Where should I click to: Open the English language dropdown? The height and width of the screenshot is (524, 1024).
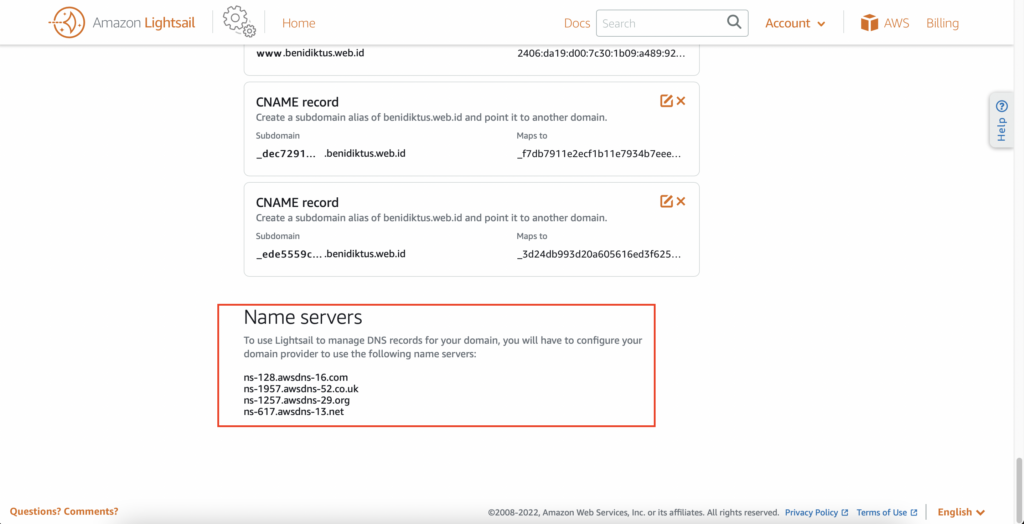tap(961, 512)
